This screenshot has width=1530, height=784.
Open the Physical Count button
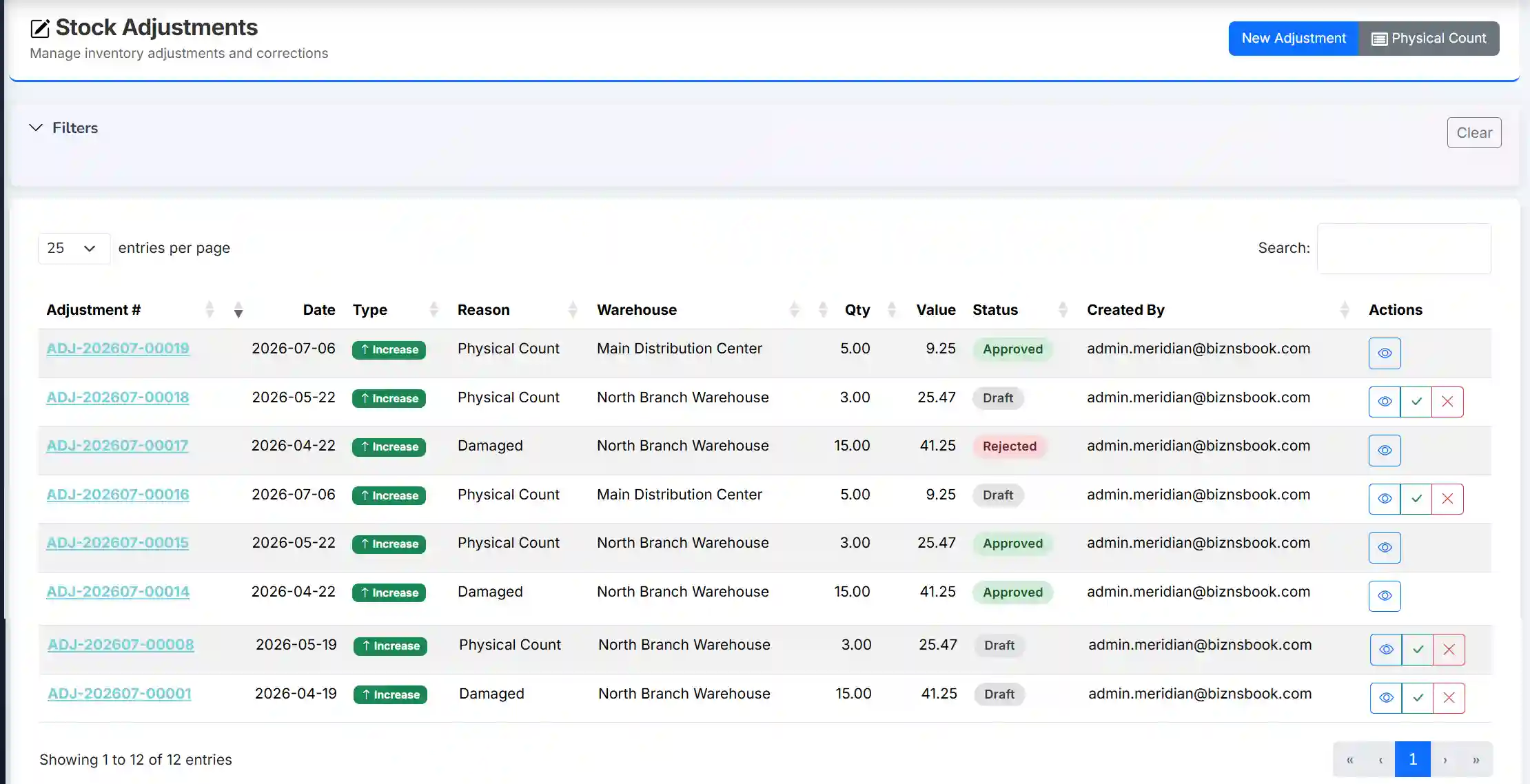[x=1429, y=39]
